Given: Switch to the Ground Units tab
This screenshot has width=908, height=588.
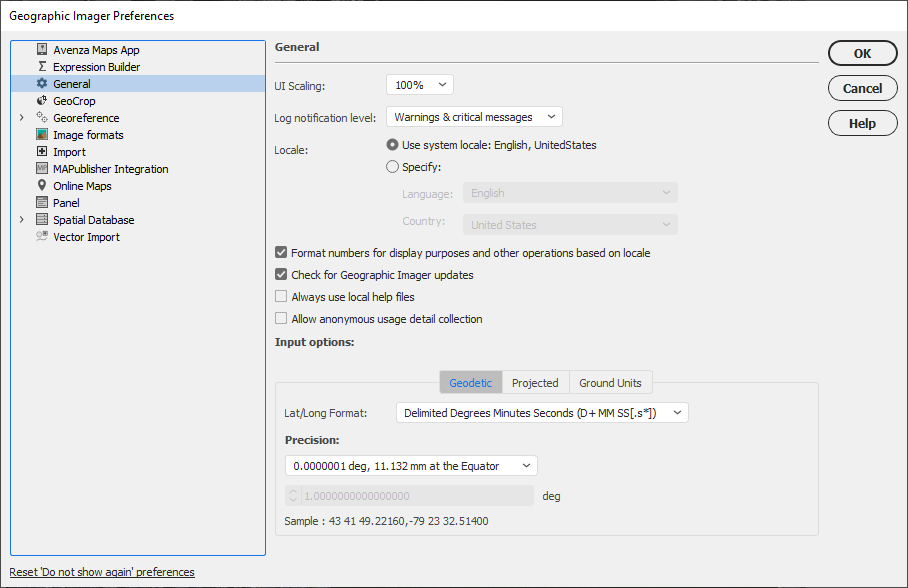Looking at the screenshot, I should pos(610,383).
